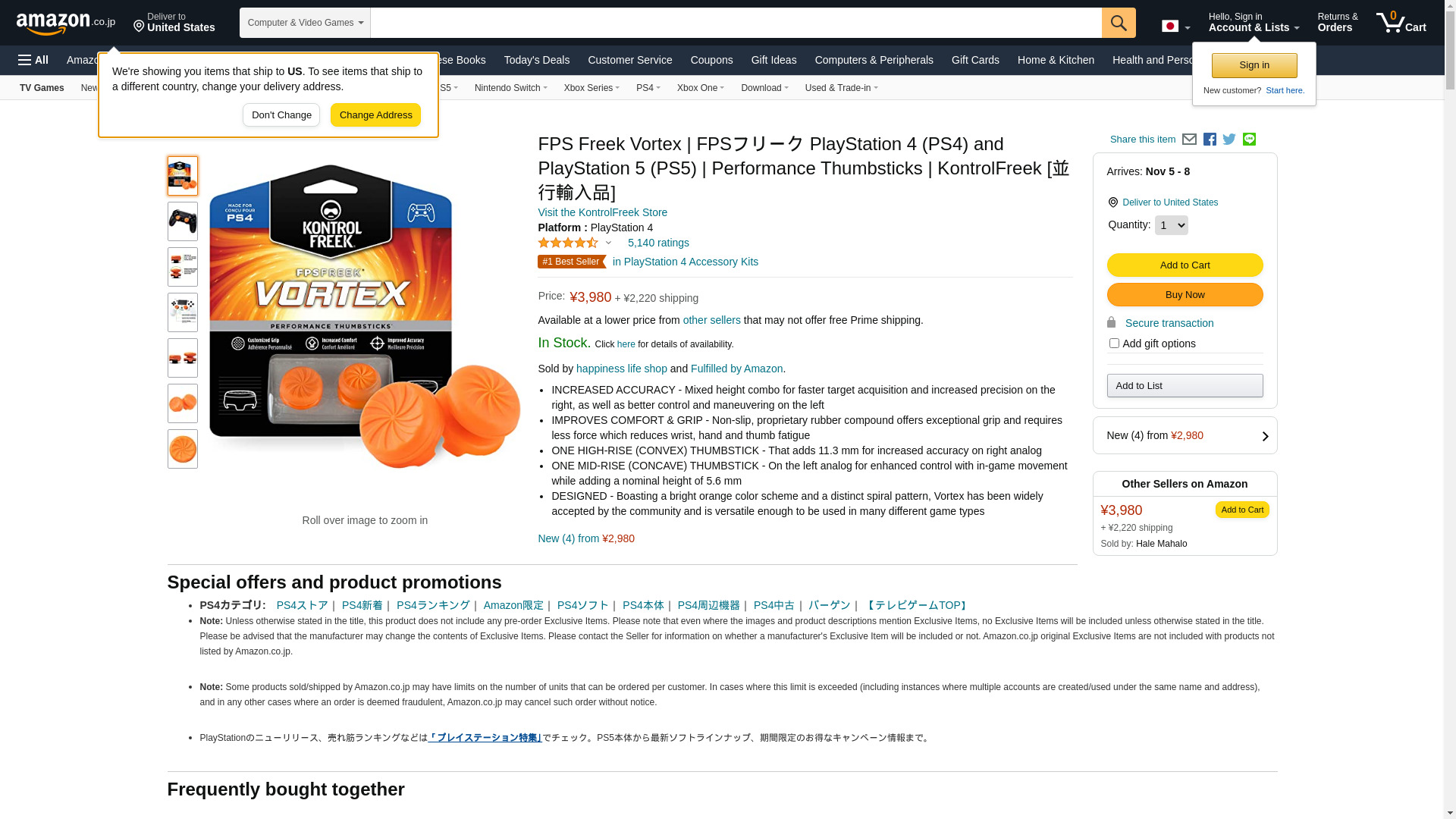Click the Add to Cart button
The image size is (1456, 819).
click(x=1185, y=265)
